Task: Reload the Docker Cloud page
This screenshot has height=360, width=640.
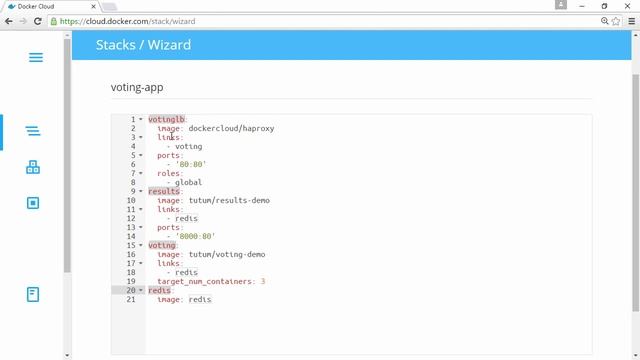Action: coord(38,21)
